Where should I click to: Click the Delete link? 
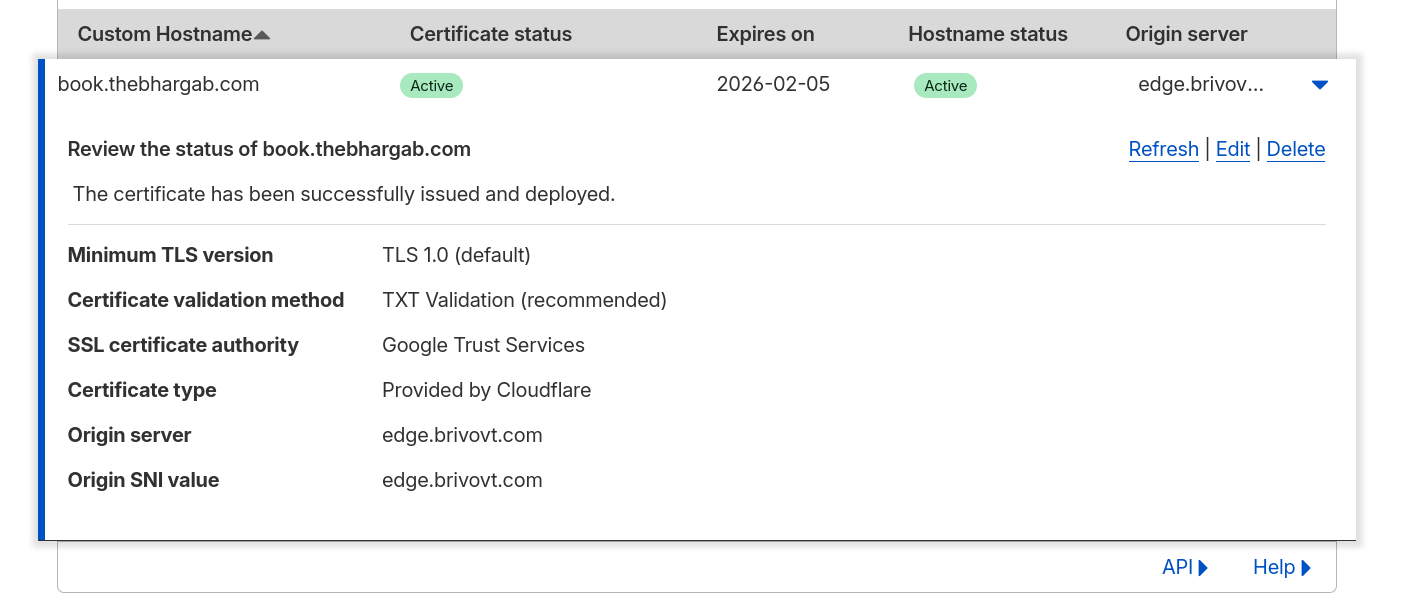point(1295,149)
